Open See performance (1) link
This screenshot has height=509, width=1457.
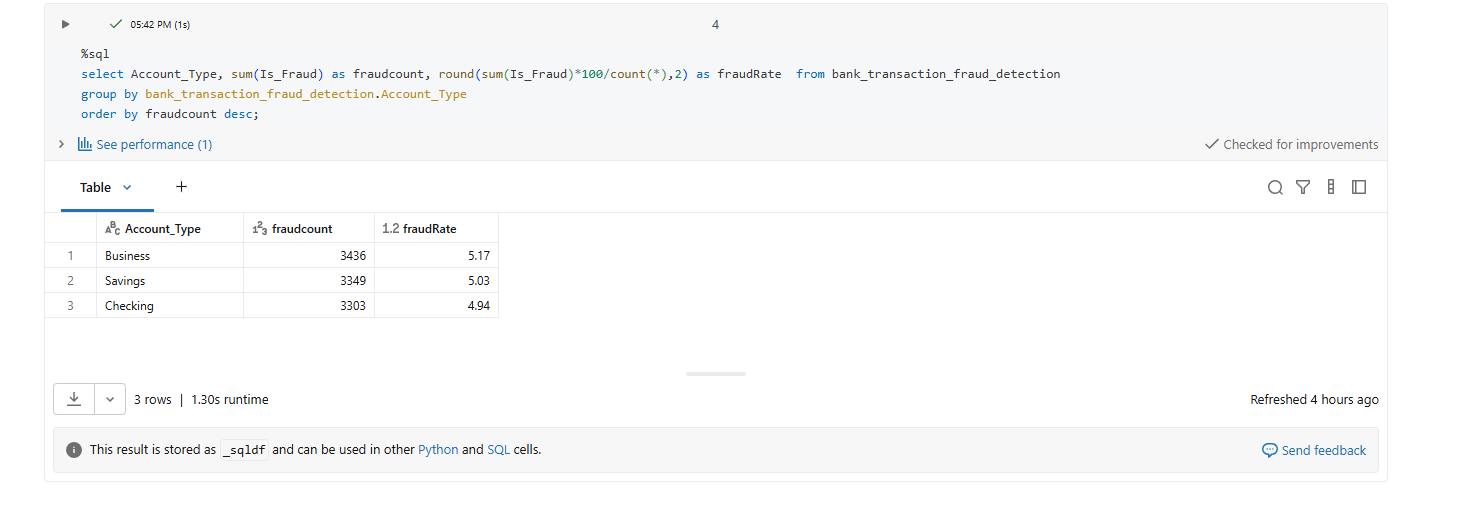[x=154, y=144]
